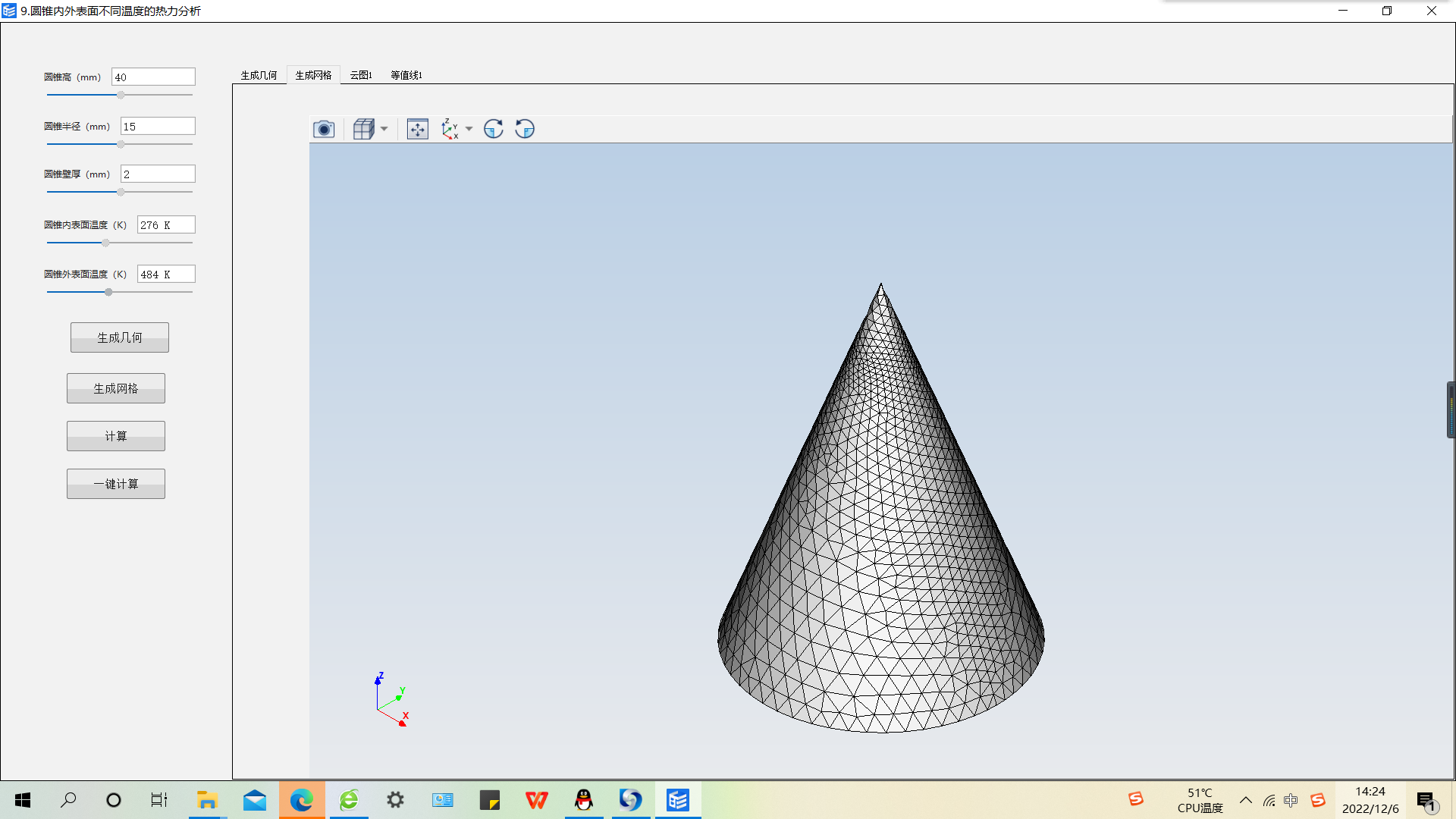Rotate view counterclockwise icon

tap(525, 129)
